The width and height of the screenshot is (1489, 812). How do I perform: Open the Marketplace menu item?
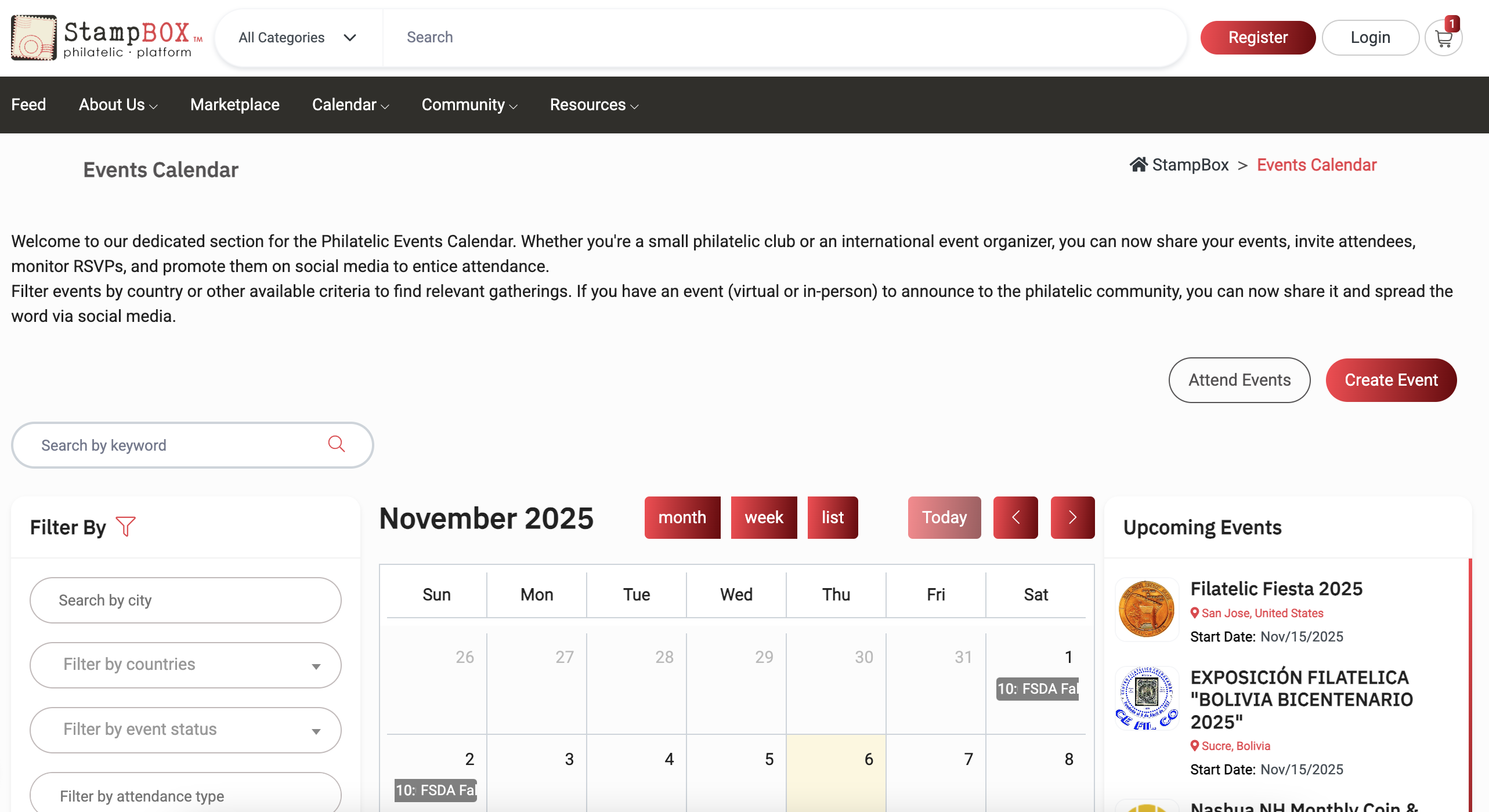pyautogui.click(x=234, y=105)
